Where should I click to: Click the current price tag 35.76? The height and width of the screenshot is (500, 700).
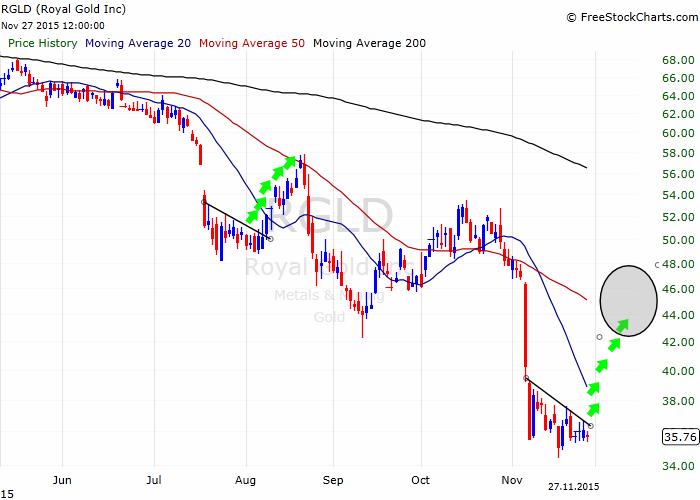click(x=680, y=437)
